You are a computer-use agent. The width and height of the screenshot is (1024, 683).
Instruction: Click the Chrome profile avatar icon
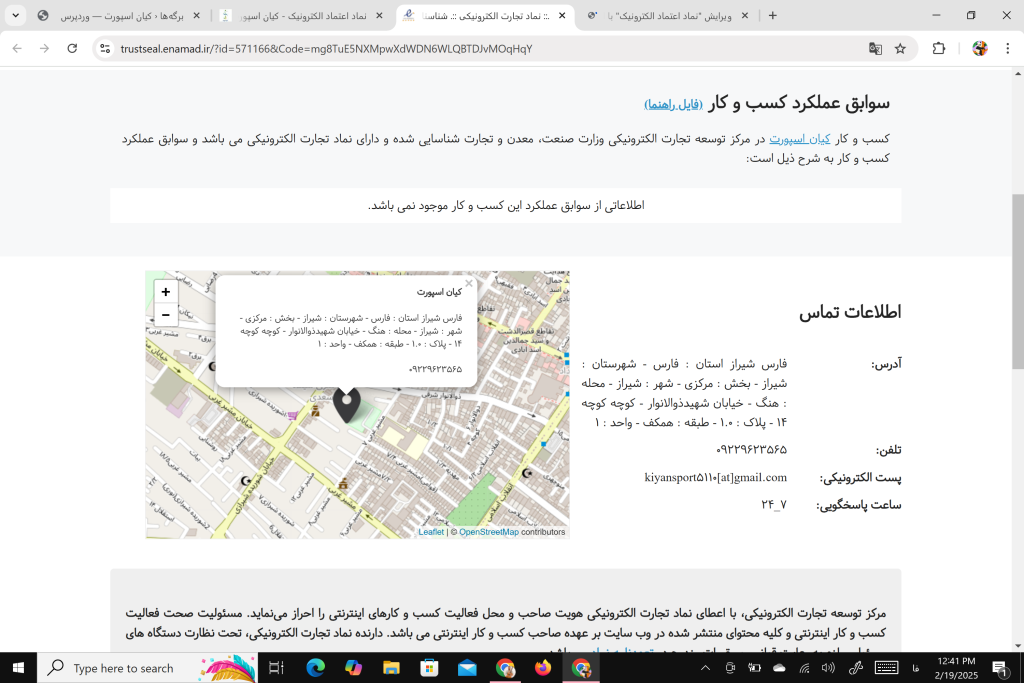pos(979,48)
